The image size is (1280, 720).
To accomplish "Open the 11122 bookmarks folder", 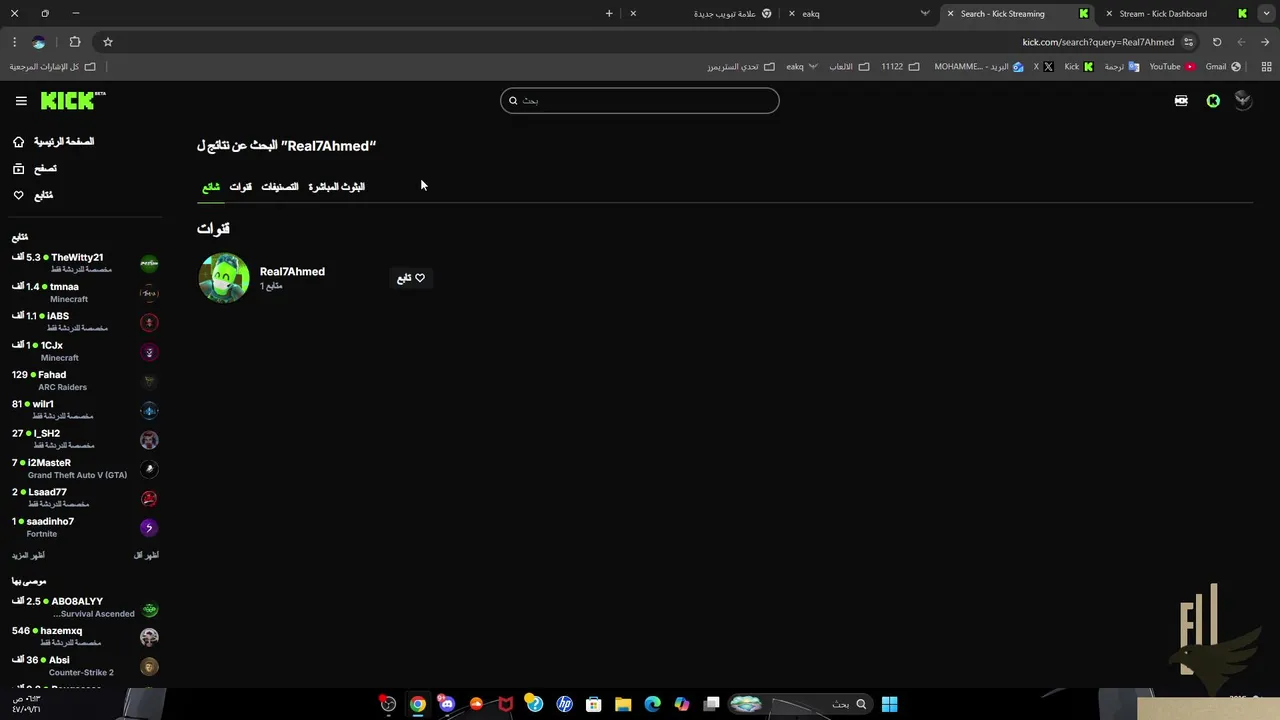I will [x=899, y=67].
